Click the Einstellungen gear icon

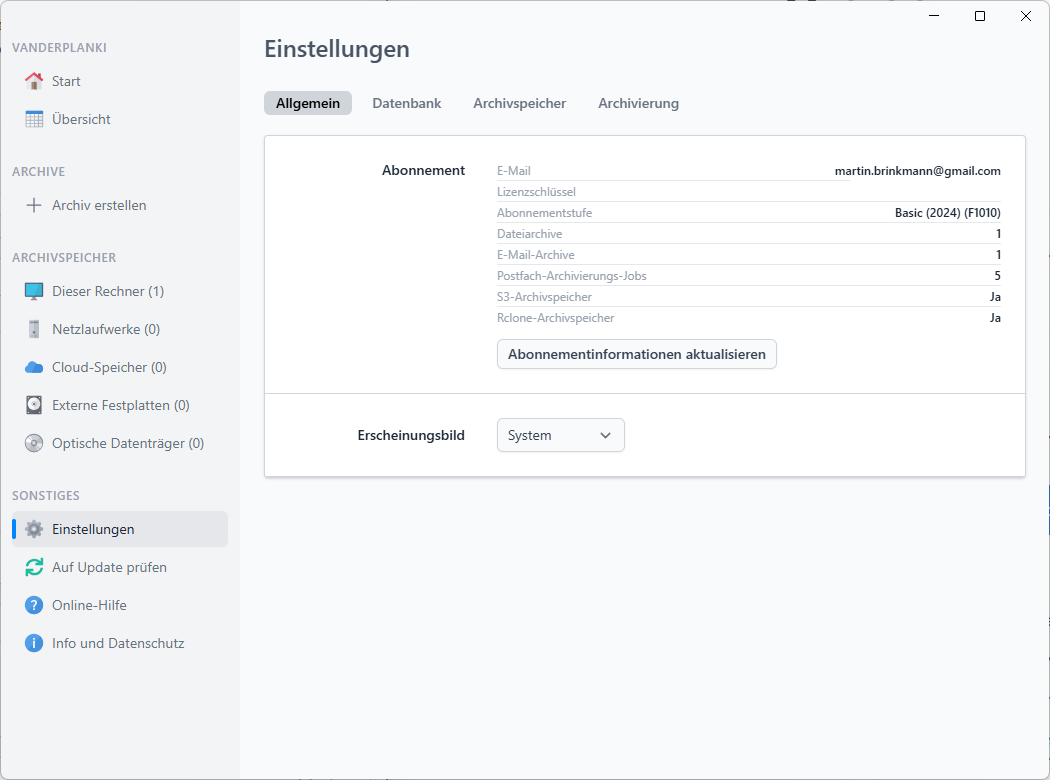[x=34, y=528]
